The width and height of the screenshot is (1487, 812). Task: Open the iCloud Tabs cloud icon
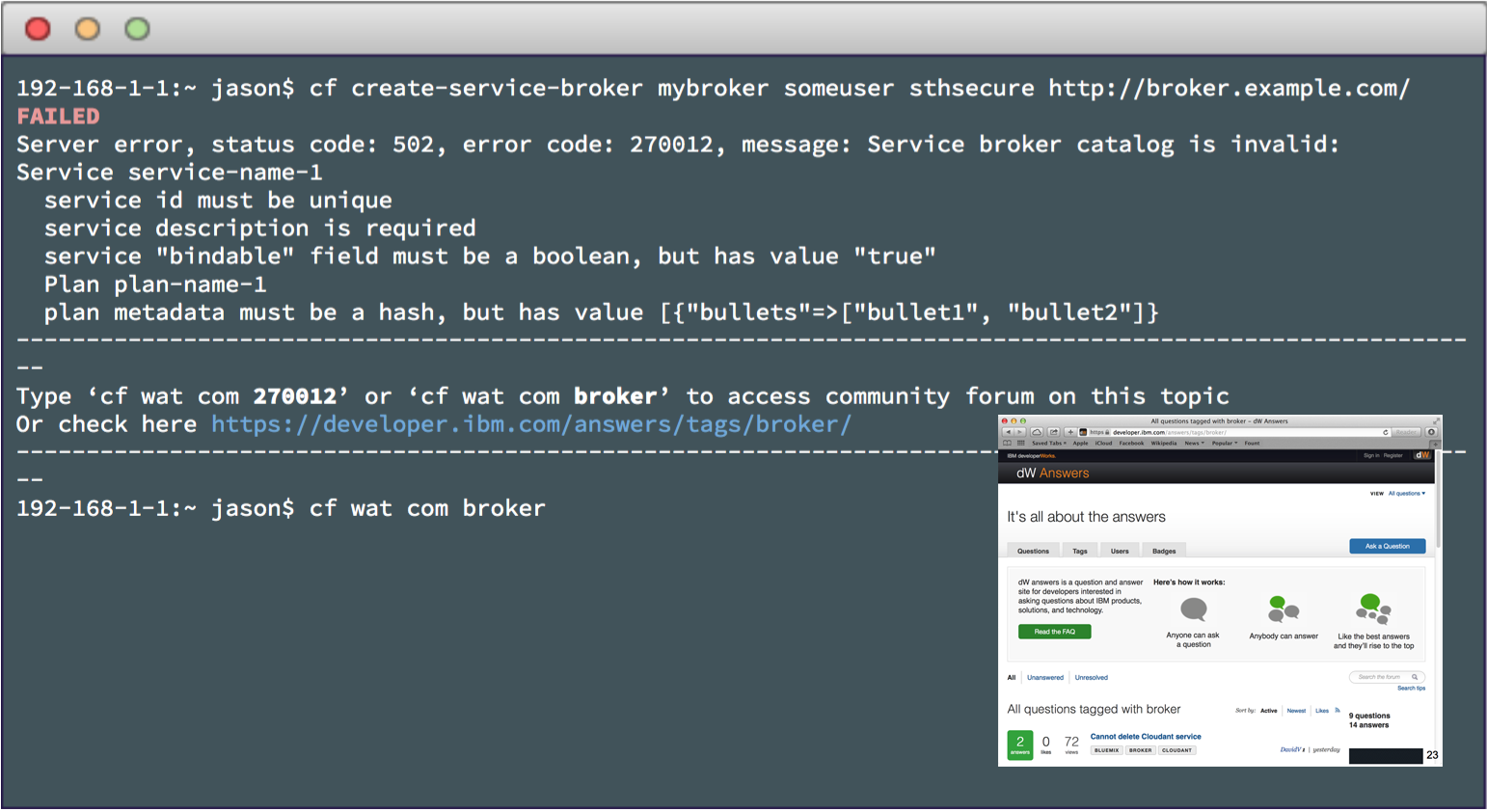tap(1037, 432)
